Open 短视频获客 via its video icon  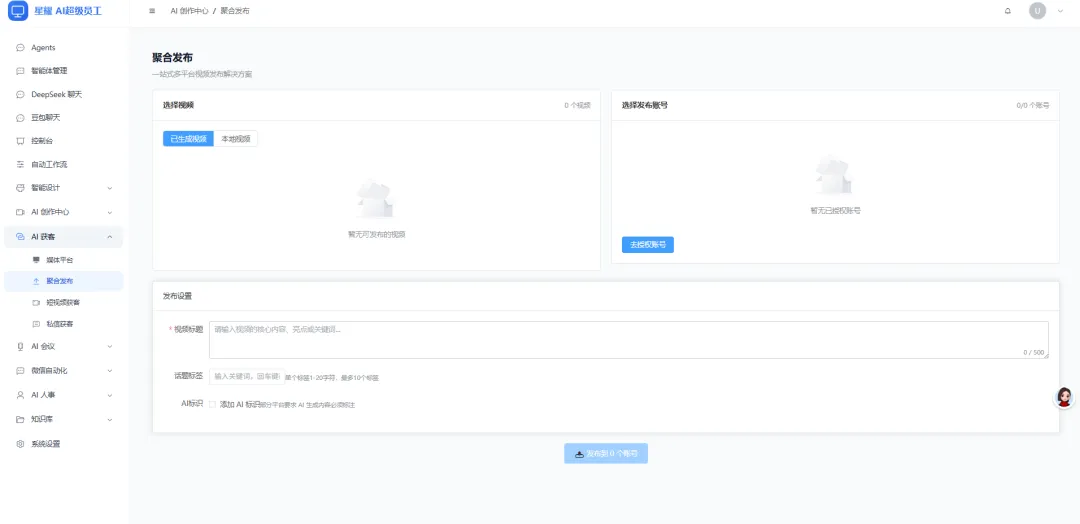tap(37, 302)
